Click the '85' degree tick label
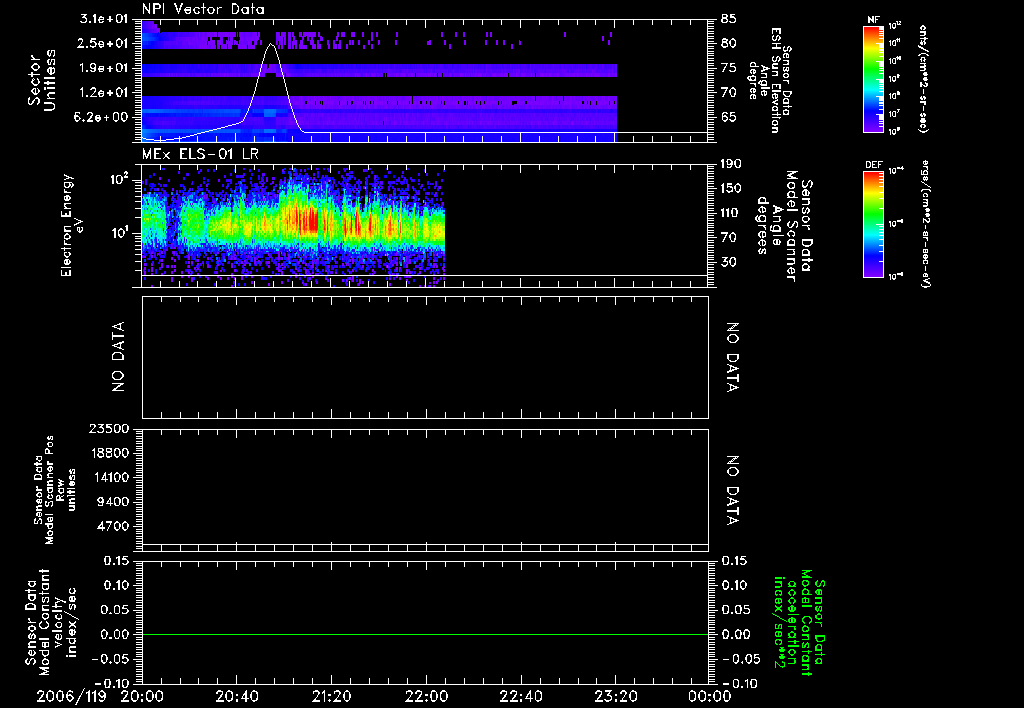 tap(729, 18)
